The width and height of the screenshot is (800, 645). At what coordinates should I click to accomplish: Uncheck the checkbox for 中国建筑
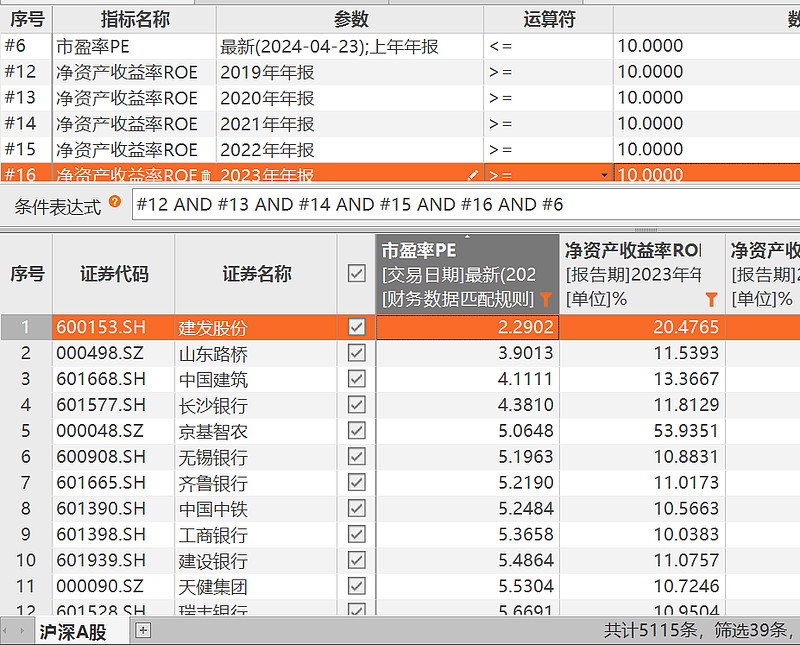click(x=357, y=379)
